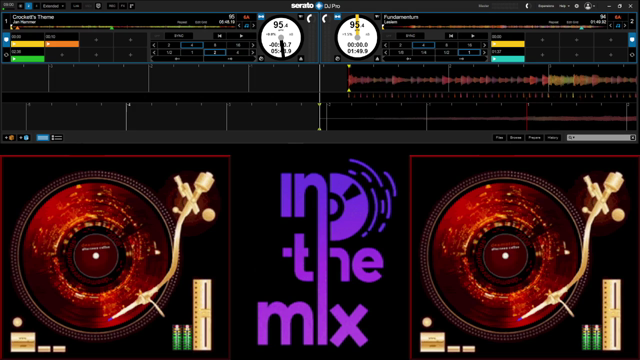Enable SYNC on deck 1
Screen dimensions: 640x360
pos(179,36)
